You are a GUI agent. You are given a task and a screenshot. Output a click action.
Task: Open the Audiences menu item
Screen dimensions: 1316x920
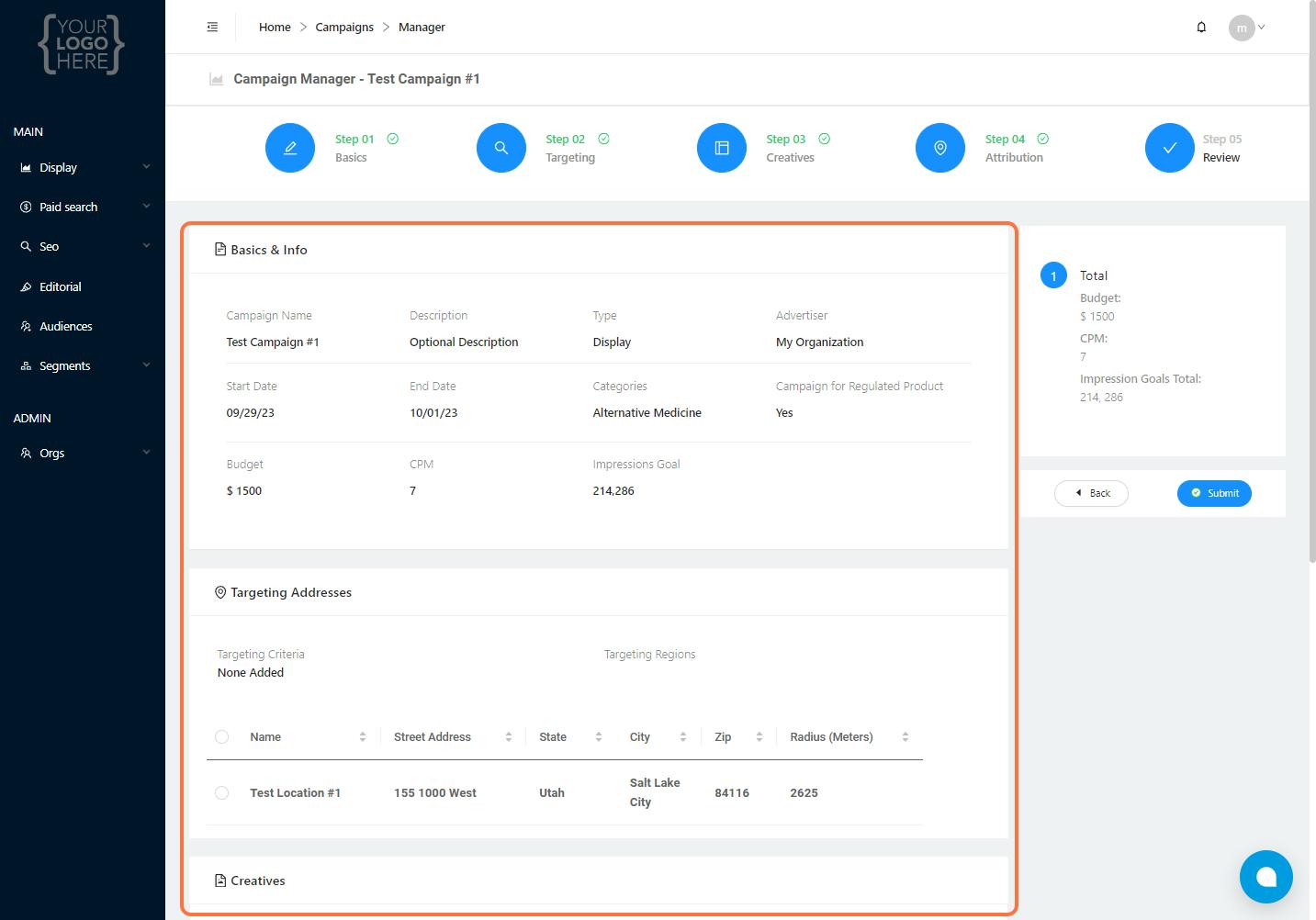pyautogui.click(x=66, y=326)
